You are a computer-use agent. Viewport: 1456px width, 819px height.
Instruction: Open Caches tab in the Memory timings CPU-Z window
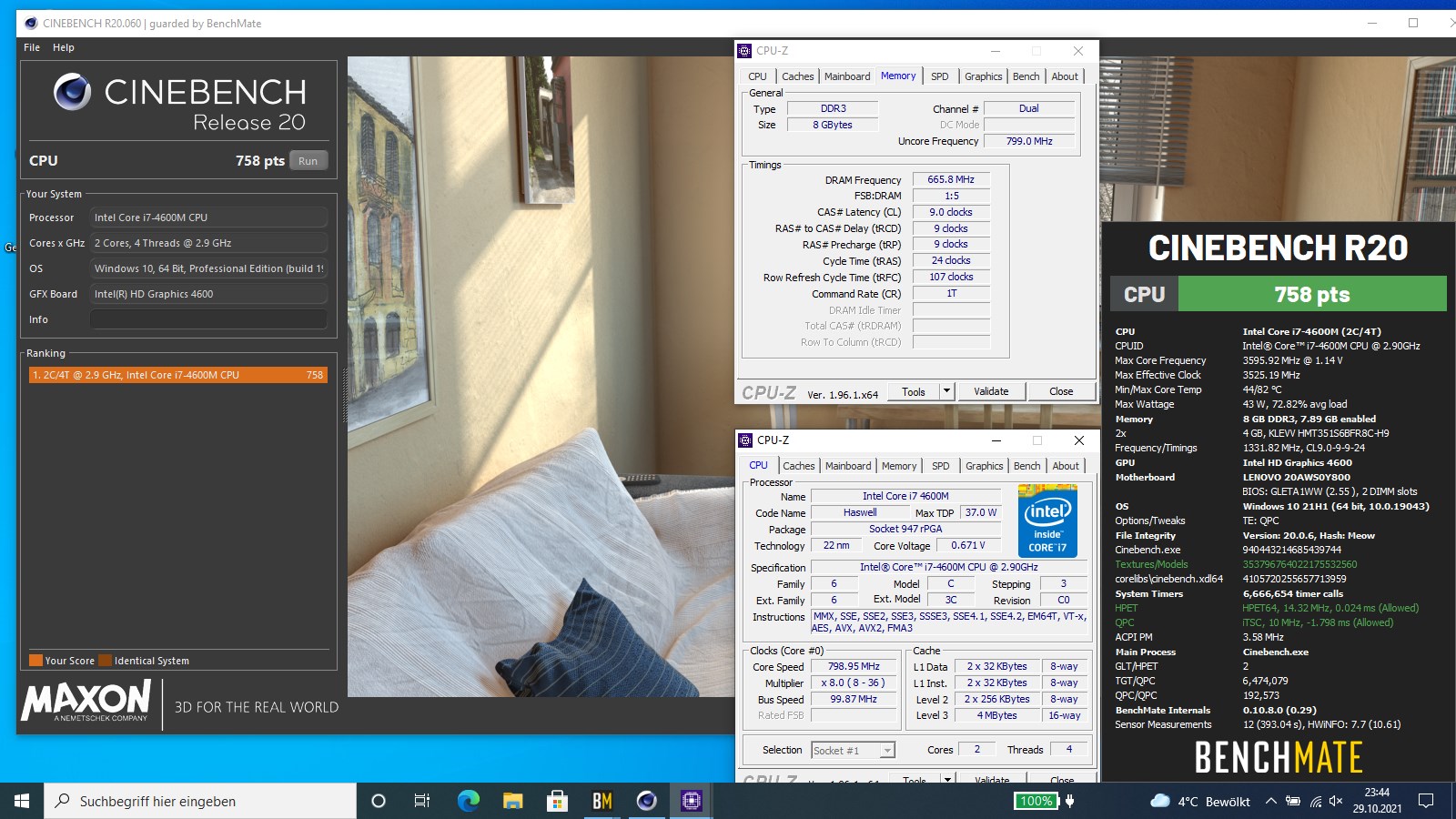pos(798,76)
